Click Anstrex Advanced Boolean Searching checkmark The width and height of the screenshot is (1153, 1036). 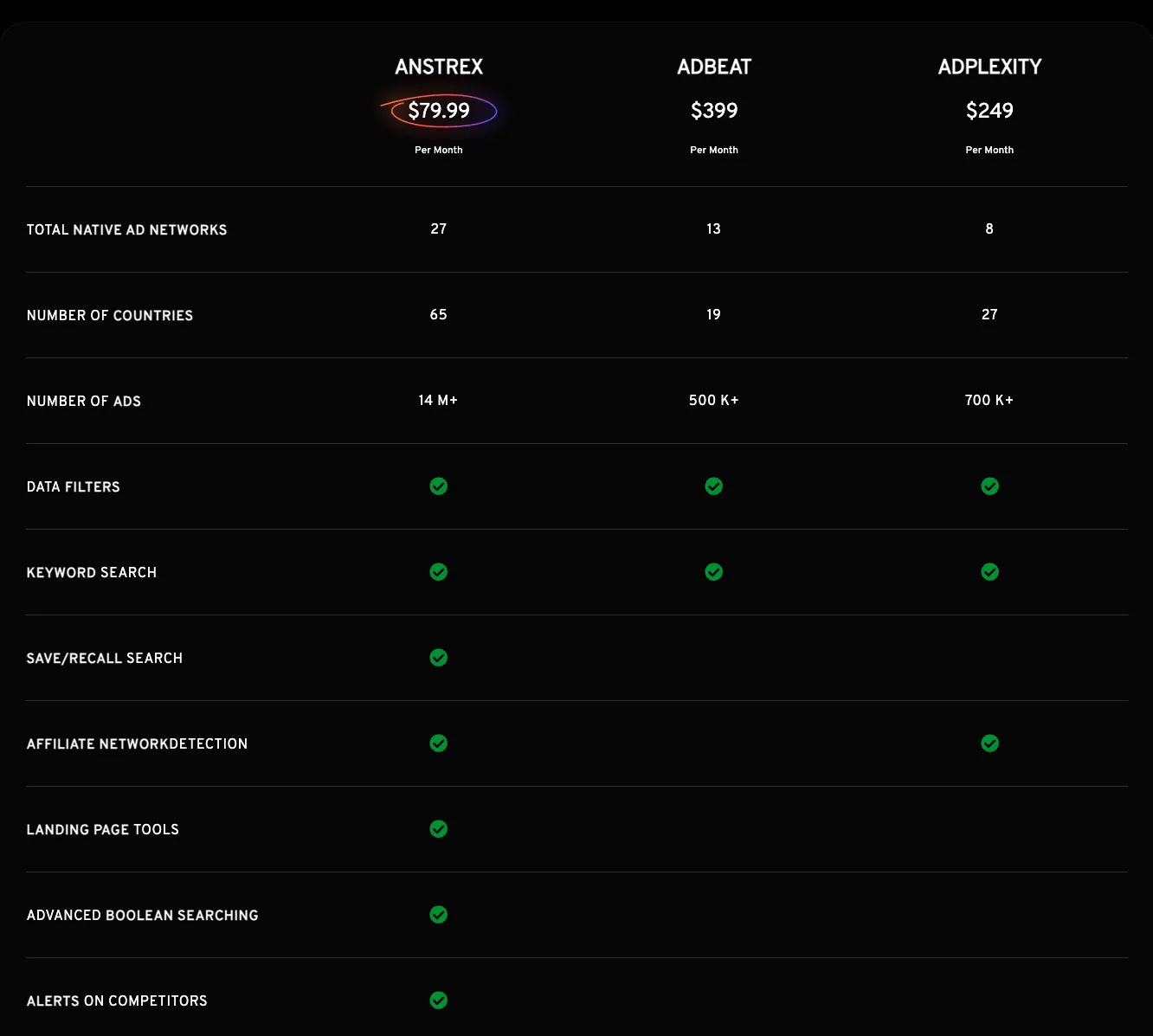pyautogui.click(x=439, y=915)
